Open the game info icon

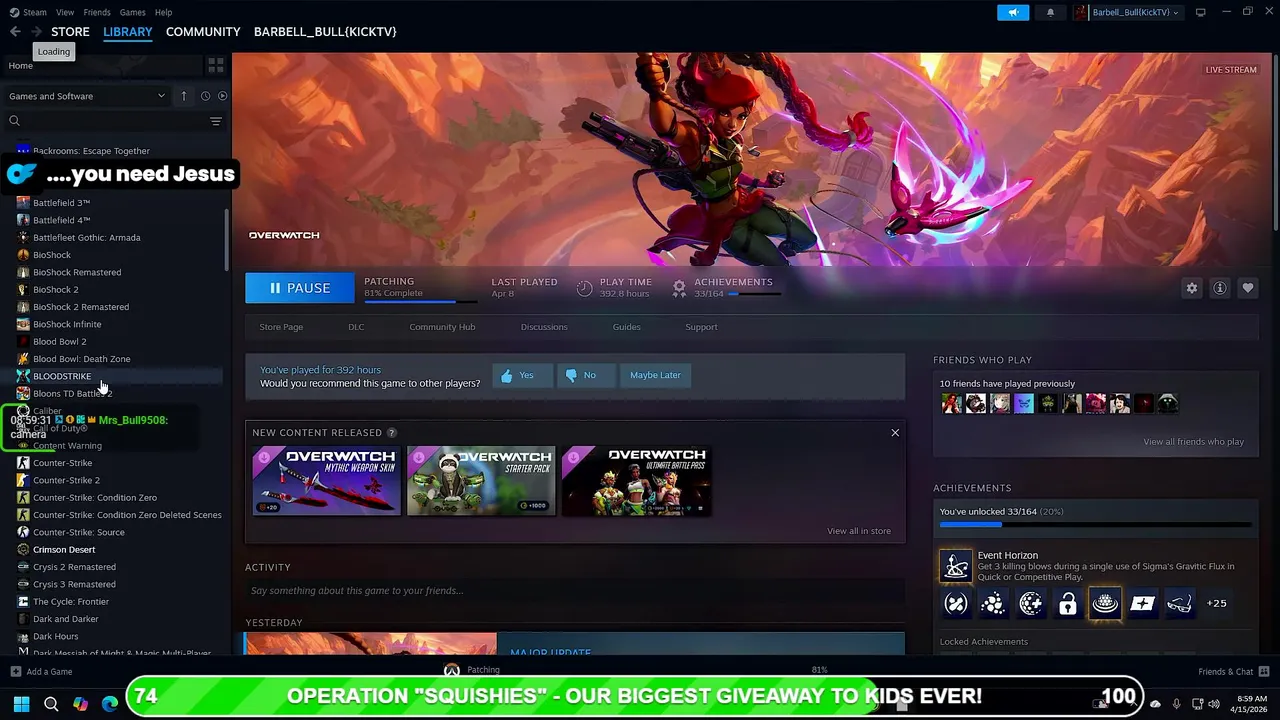pyautogui.click(x=1219, y=288)
